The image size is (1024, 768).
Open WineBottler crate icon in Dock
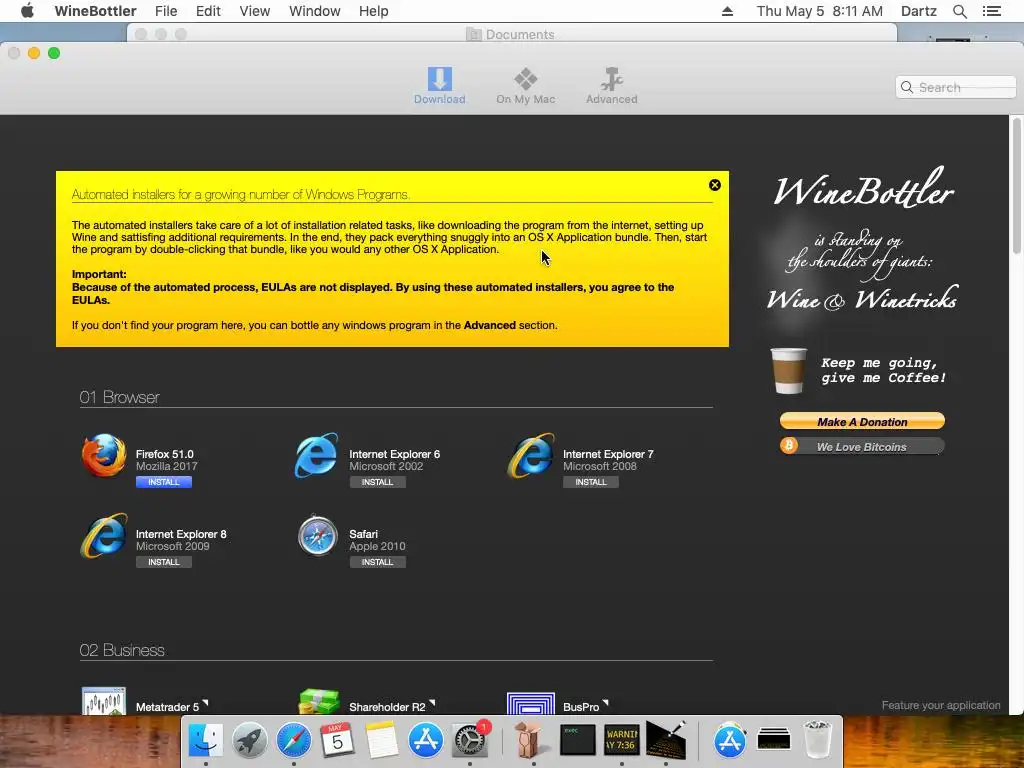coord(530,741)
